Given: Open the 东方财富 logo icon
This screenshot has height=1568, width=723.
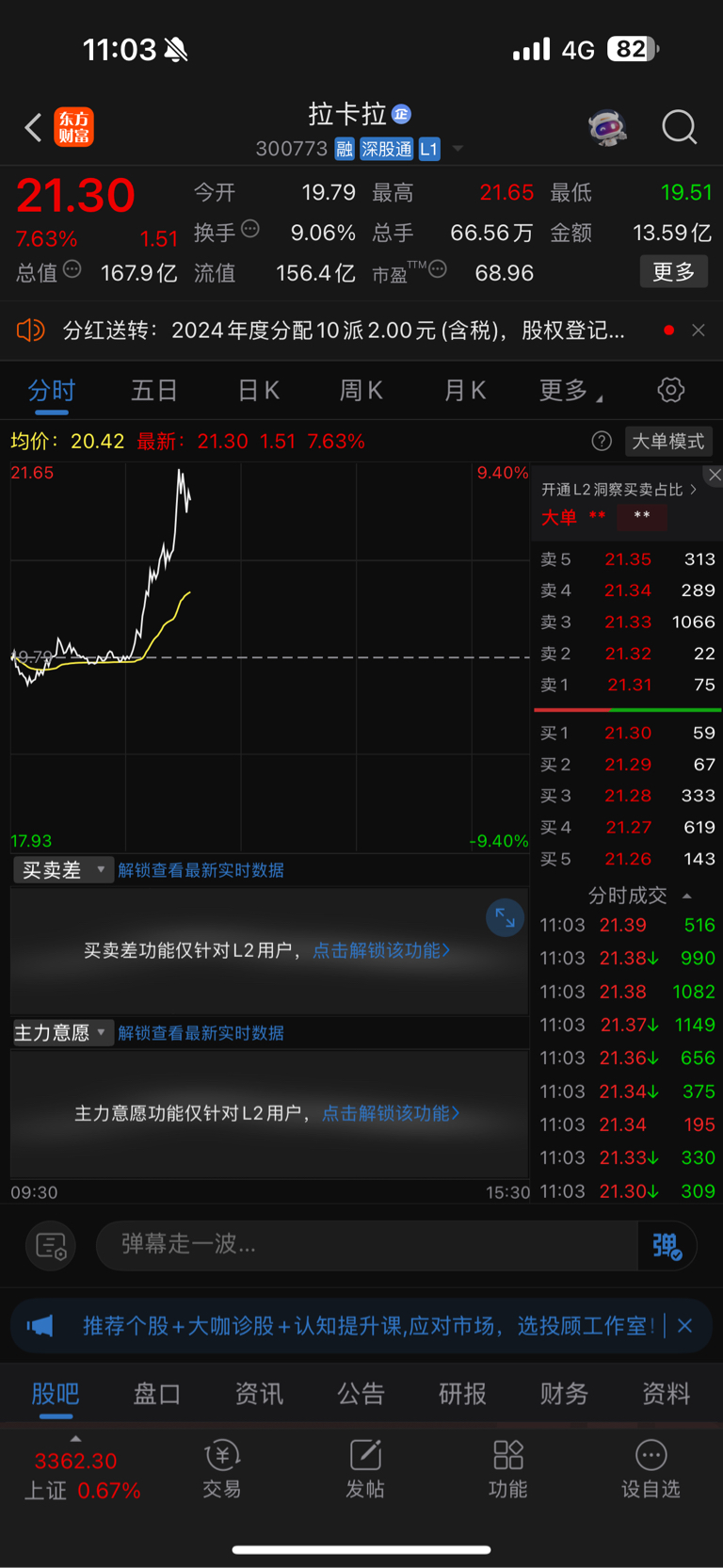Looking at the screenshot, I should tap(74, 127).
